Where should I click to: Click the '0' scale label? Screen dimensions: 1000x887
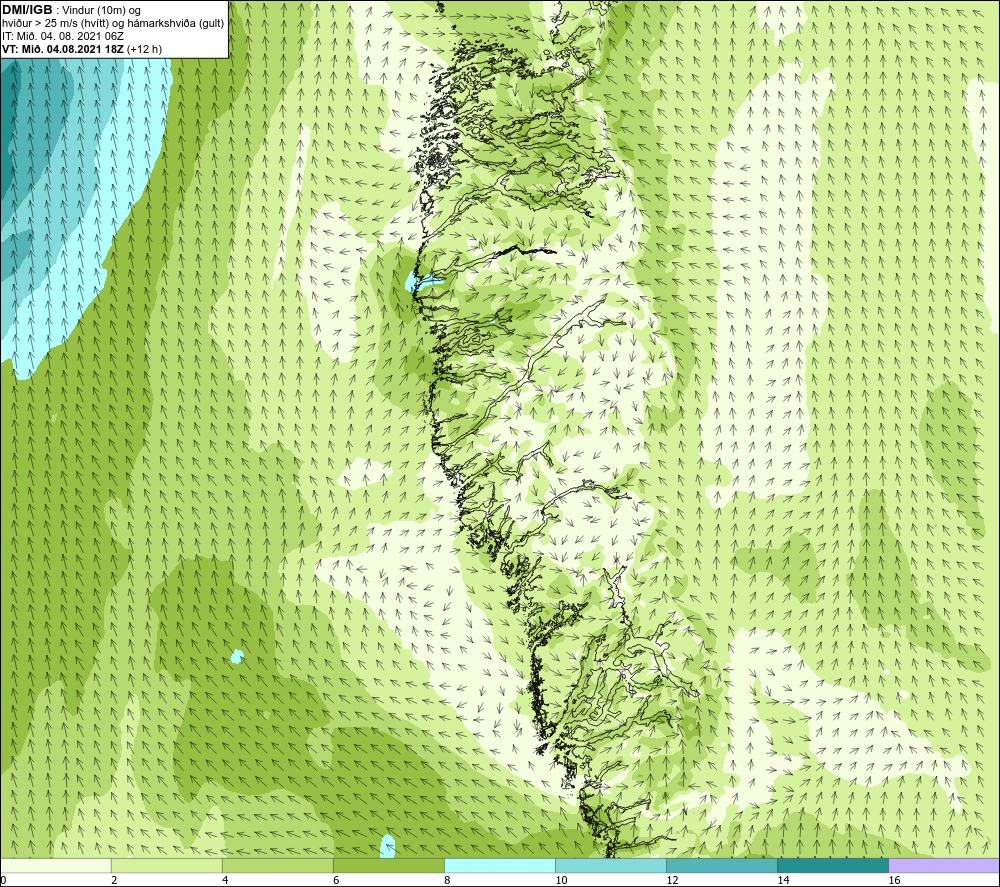click(3, 881)
